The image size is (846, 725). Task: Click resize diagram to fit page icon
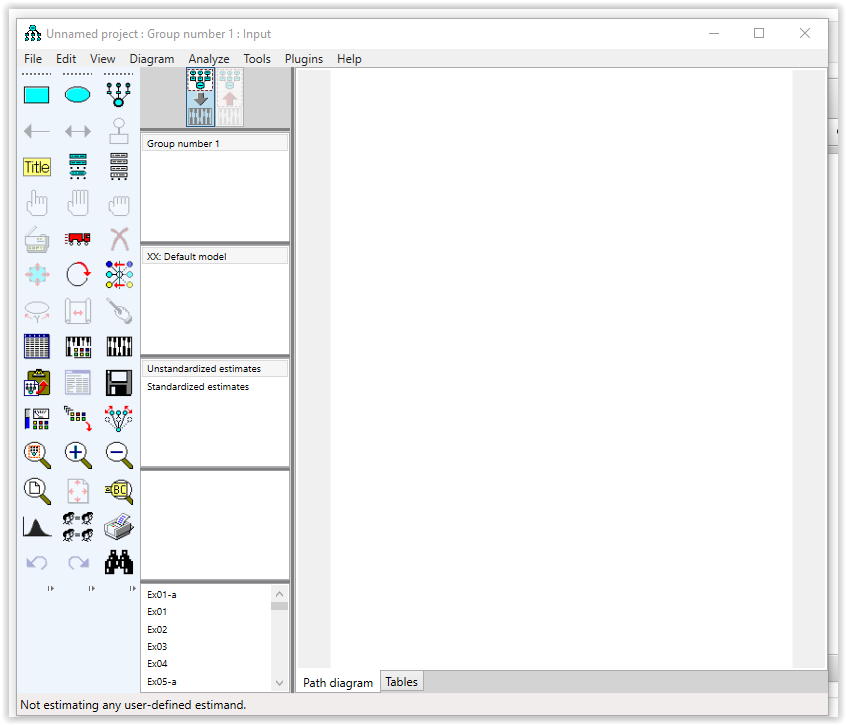point(78,491)
